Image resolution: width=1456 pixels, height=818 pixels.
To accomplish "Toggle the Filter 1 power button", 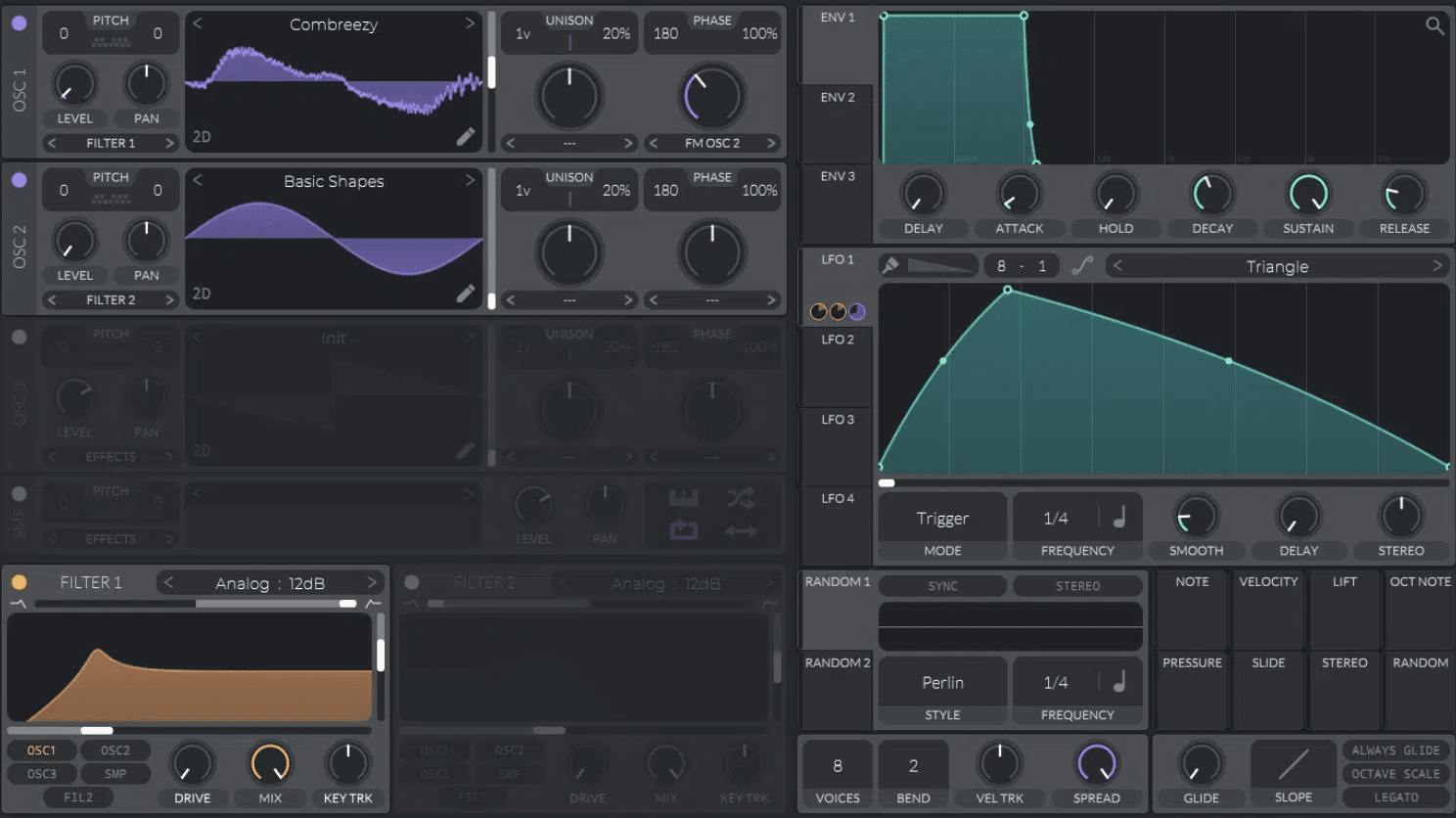I will [19, 582].
